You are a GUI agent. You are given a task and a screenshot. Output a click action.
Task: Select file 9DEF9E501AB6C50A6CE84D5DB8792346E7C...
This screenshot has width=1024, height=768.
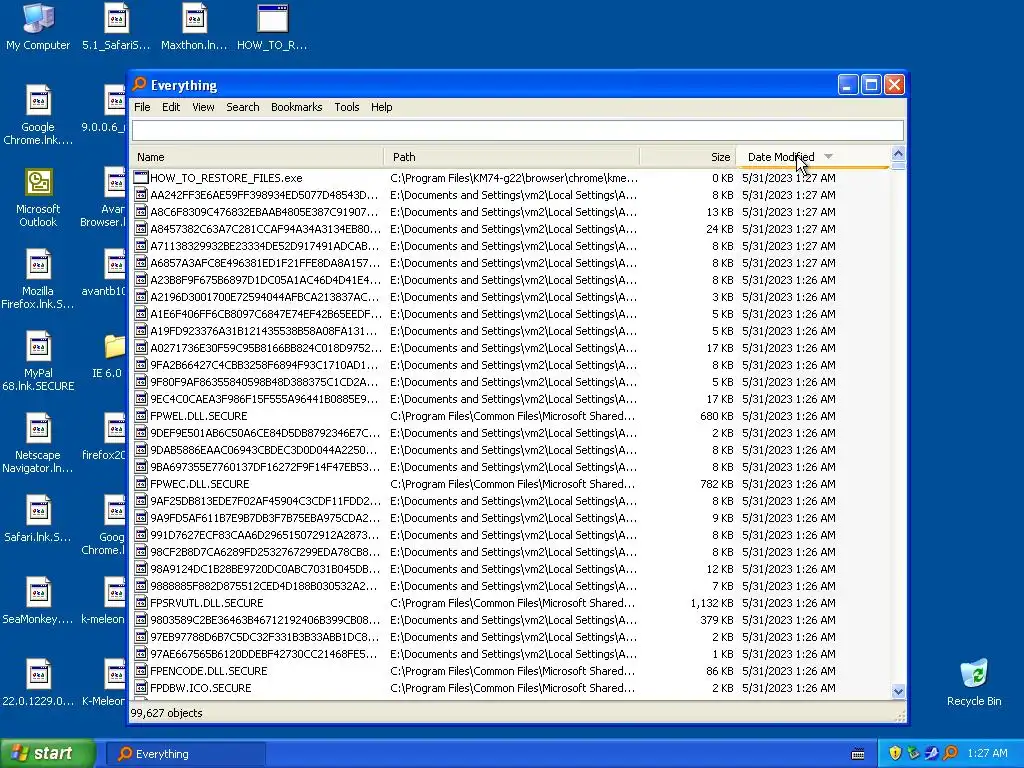click(x=264, y=432)
